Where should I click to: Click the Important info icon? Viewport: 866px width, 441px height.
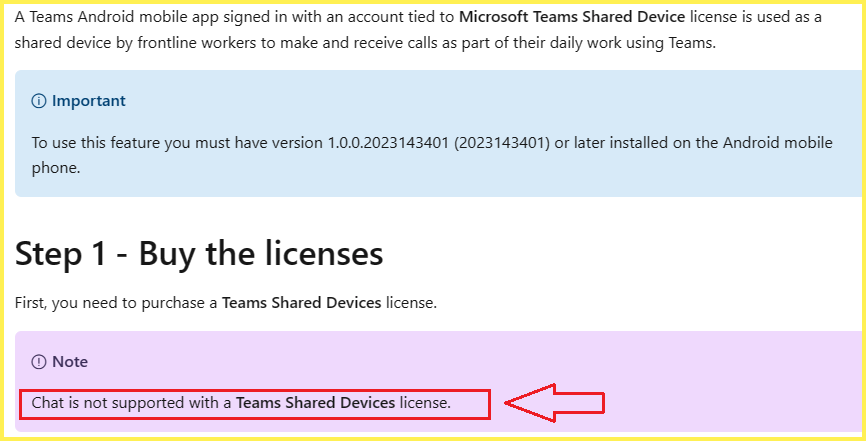point(39,101)
